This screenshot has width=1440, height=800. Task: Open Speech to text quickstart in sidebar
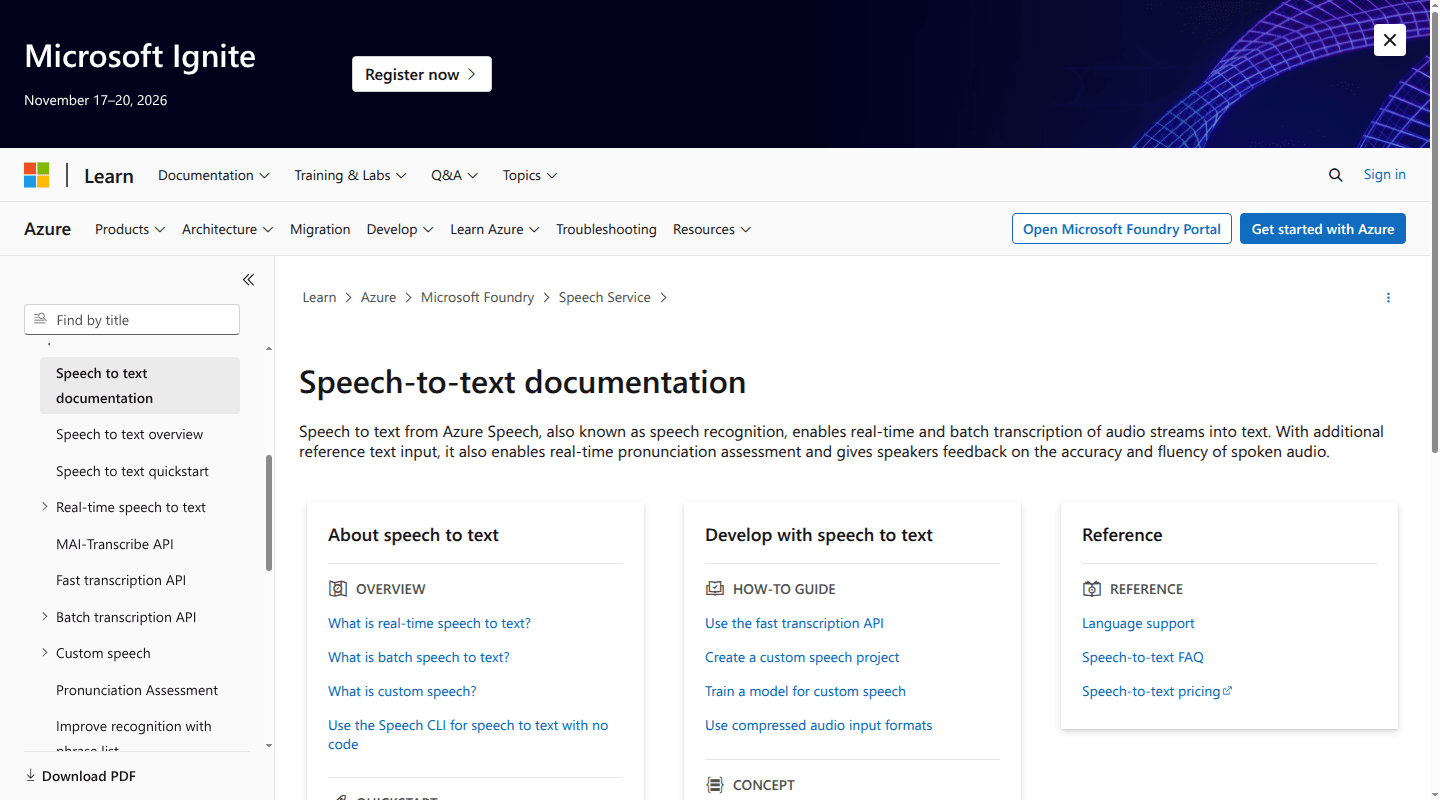[132, 471]
